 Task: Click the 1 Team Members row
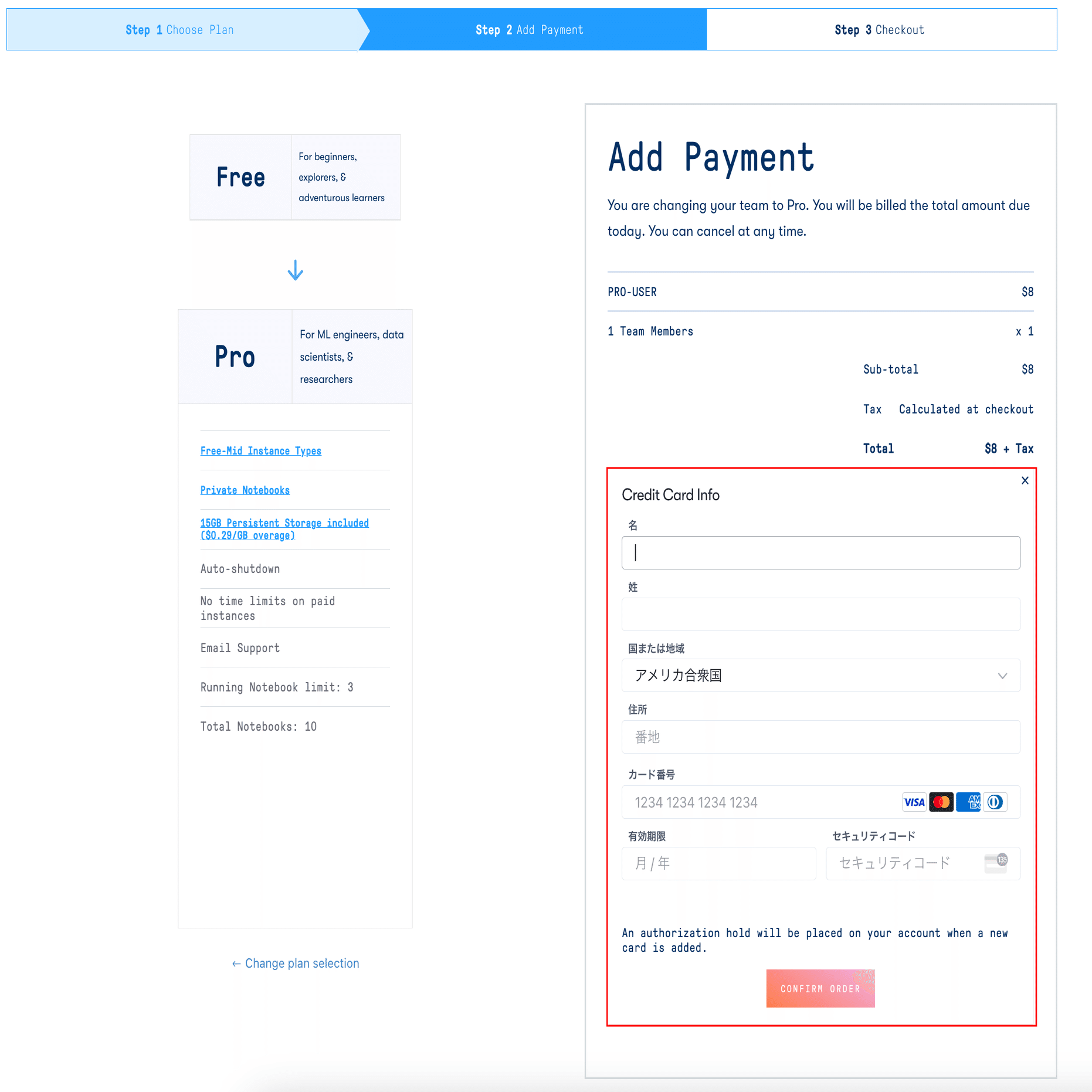820,331
